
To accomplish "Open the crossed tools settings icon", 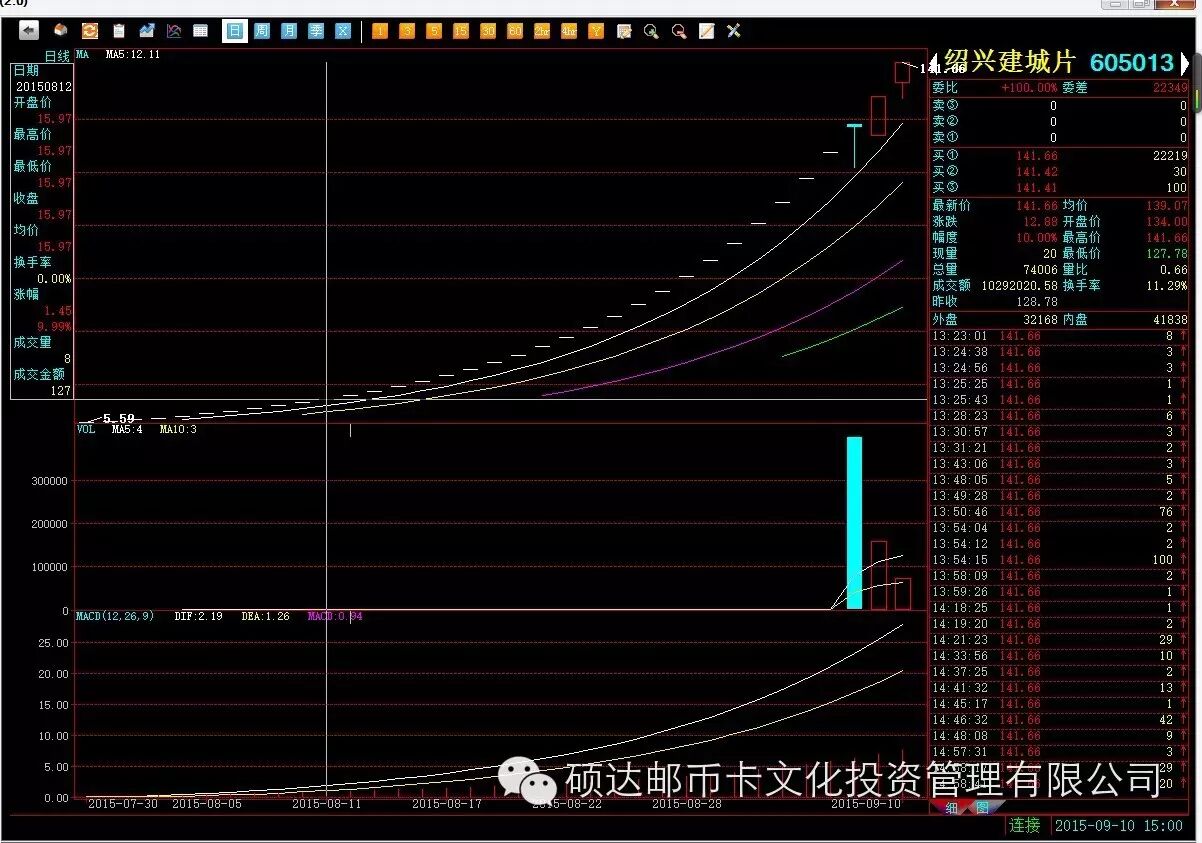I will [733, 31].
